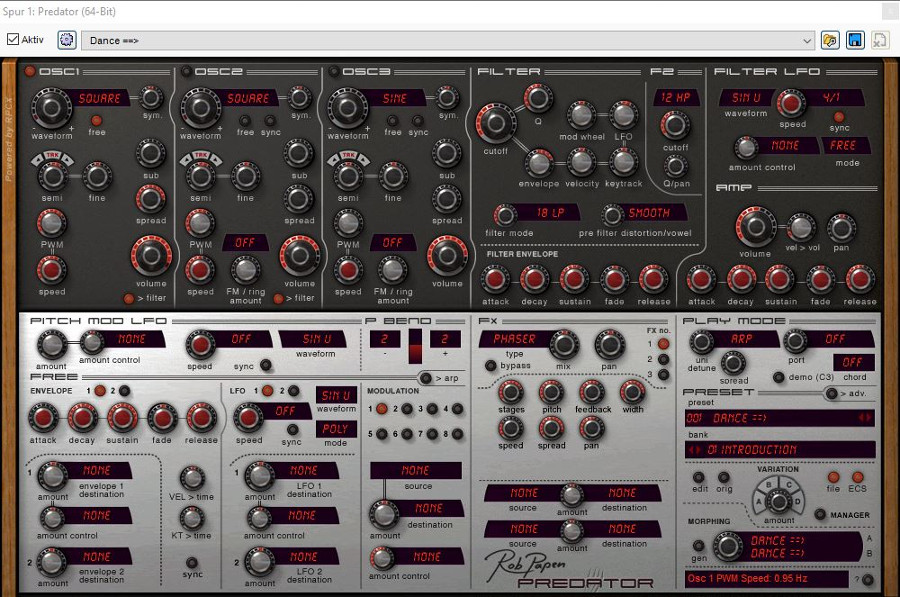This screenshot has width=900, height=597.
Task: Open the POLY LFO mode selector
Action: [335, 429]
